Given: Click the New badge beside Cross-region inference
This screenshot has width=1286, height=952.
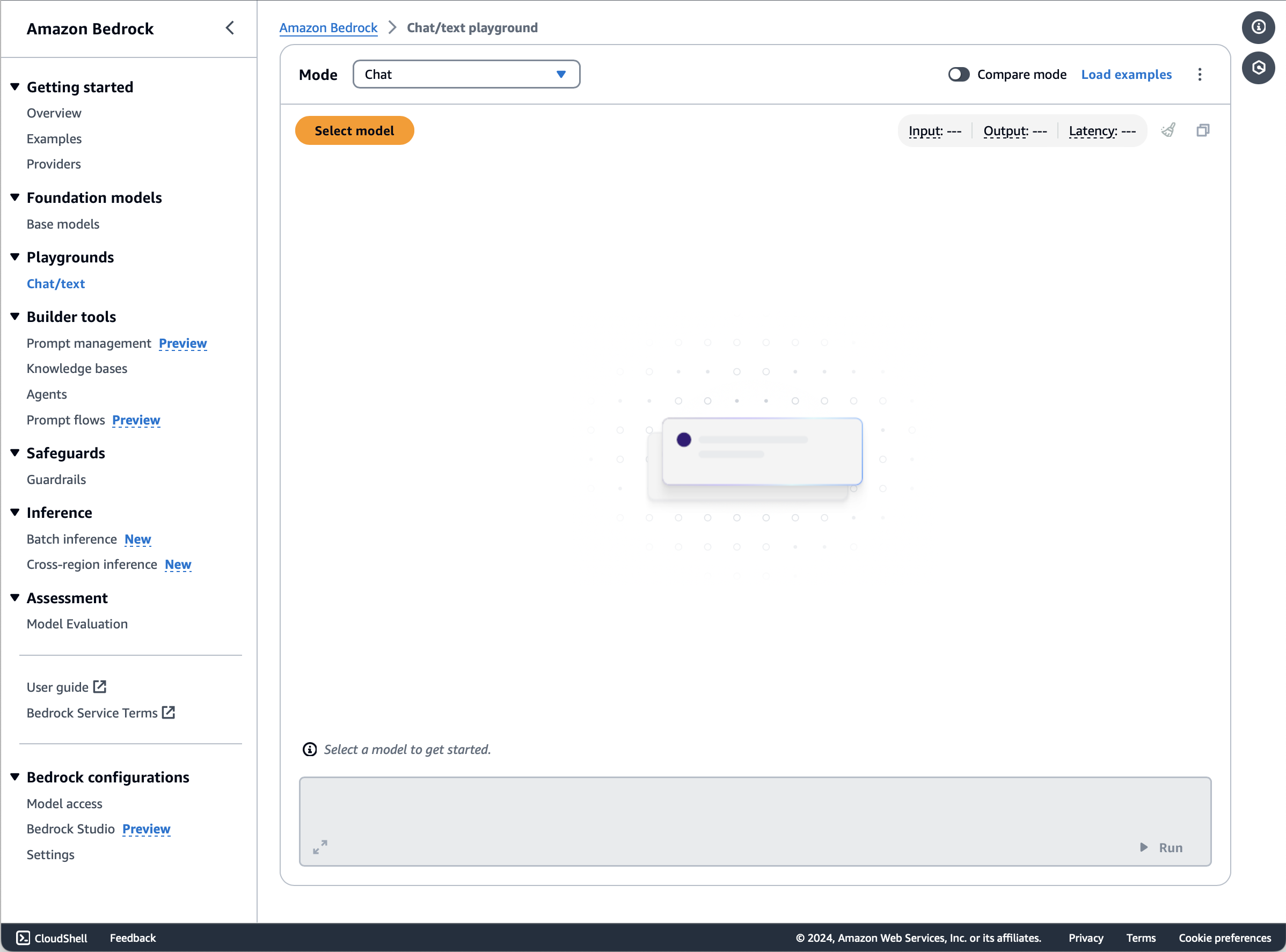Looking at the screenshot, I should tap(178, 564).
